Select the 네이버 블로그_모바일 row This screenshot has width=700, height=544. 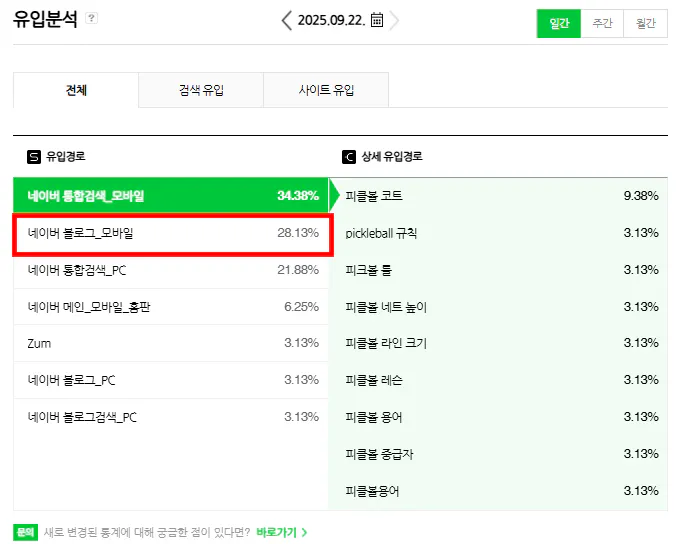173,233
